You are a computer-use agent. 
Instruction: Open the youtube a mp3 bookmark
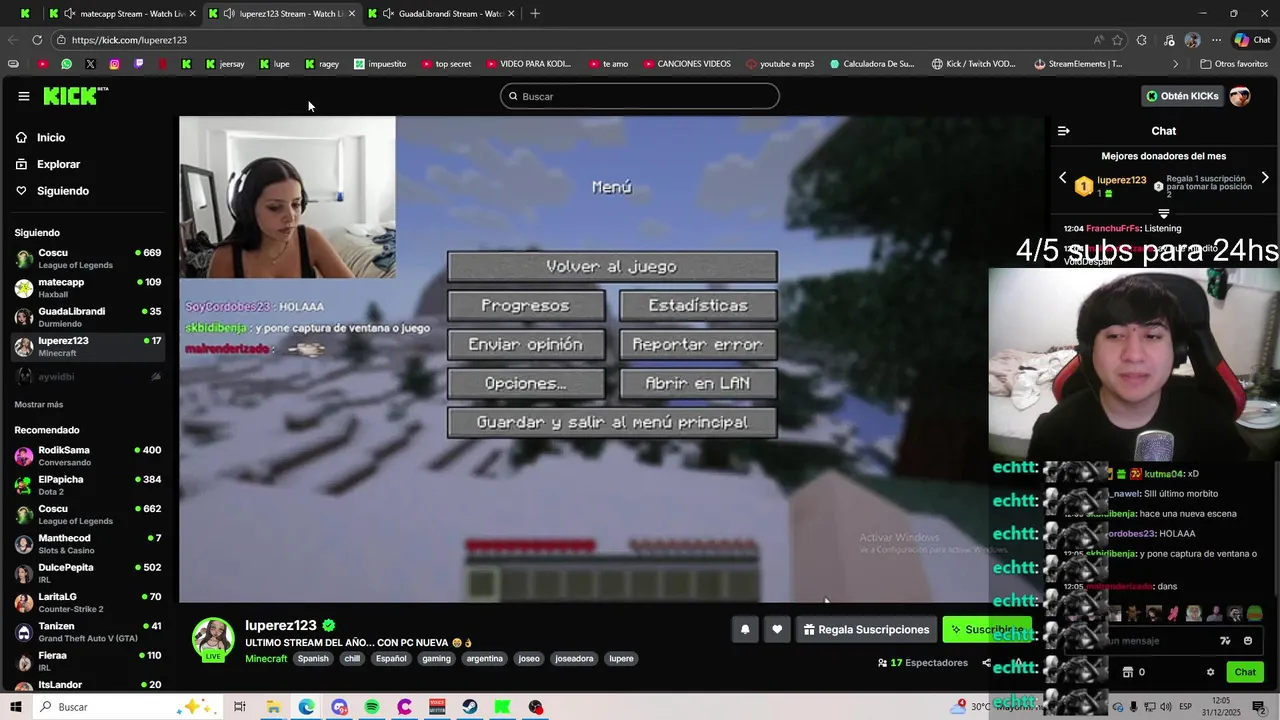780,64
